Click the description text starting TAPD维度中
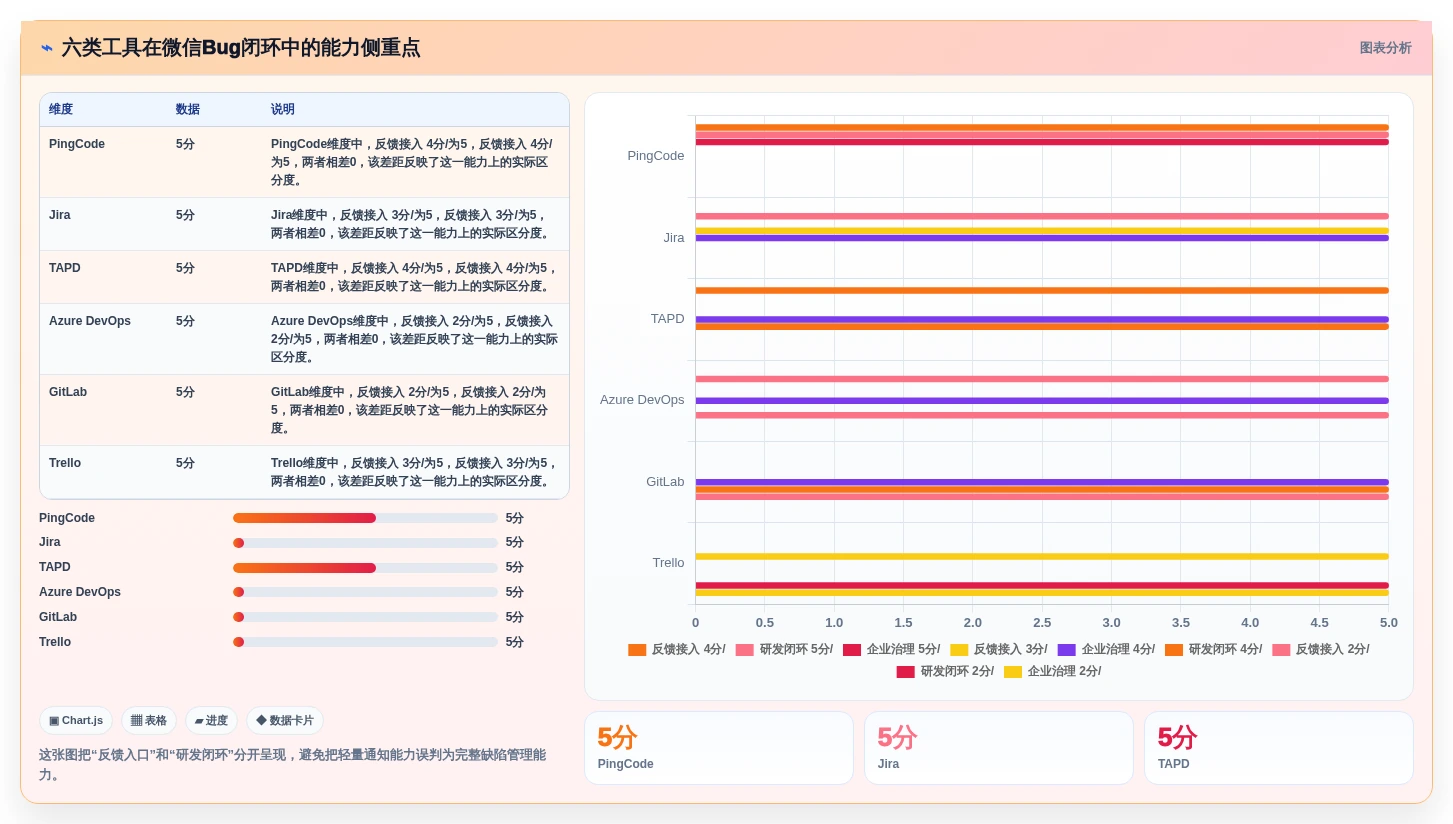The width and height of the screenshot is (1453, 824). click(414, 277)
